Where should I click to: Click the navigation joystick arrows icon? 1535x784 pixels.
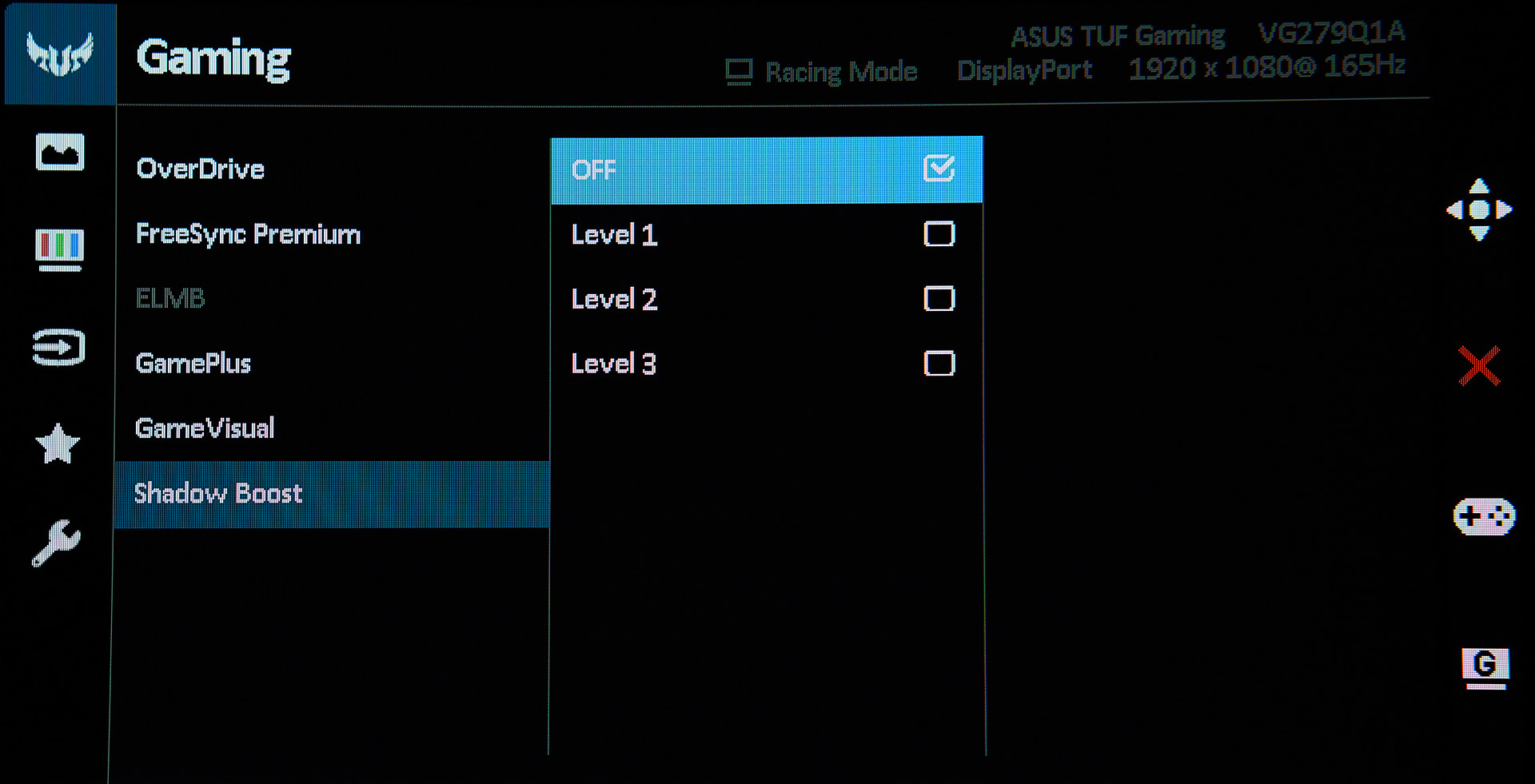1479,209
